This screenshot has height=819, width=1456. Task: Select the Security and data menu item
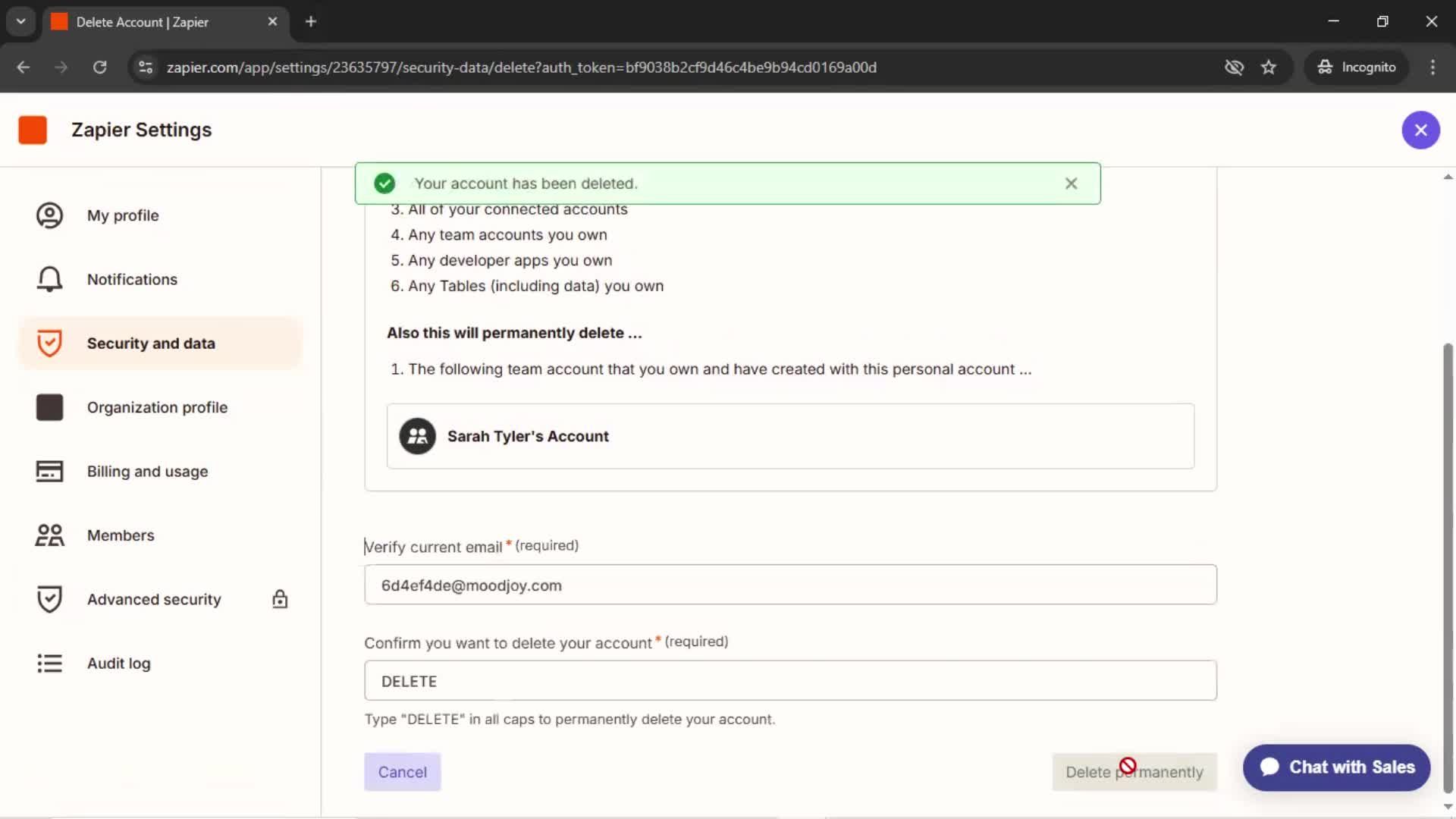point(160,344)
